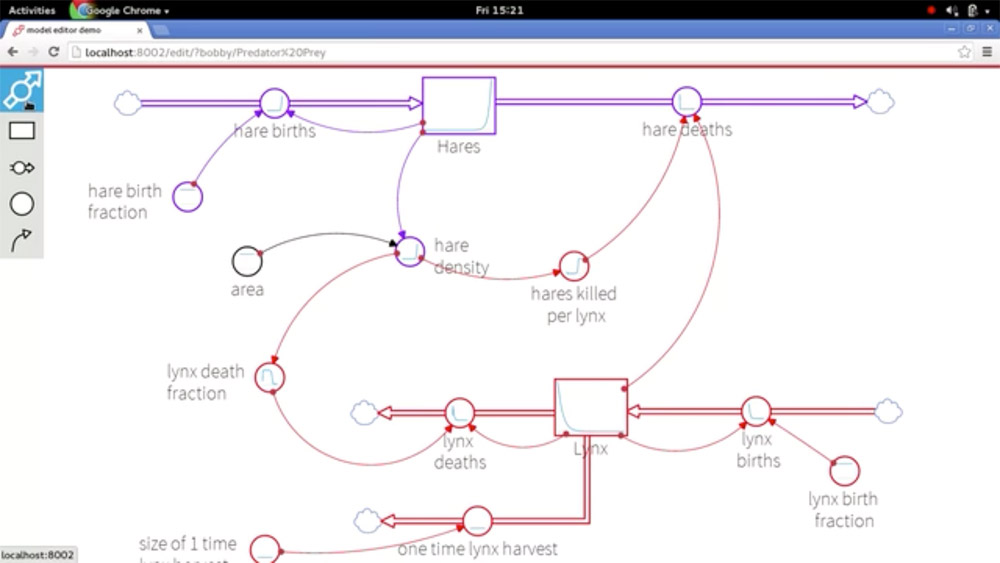Select the auxiliary circle tool
Image resolution: width=1000 pixels, height=563 pixels.
click(x=22, y=204)
